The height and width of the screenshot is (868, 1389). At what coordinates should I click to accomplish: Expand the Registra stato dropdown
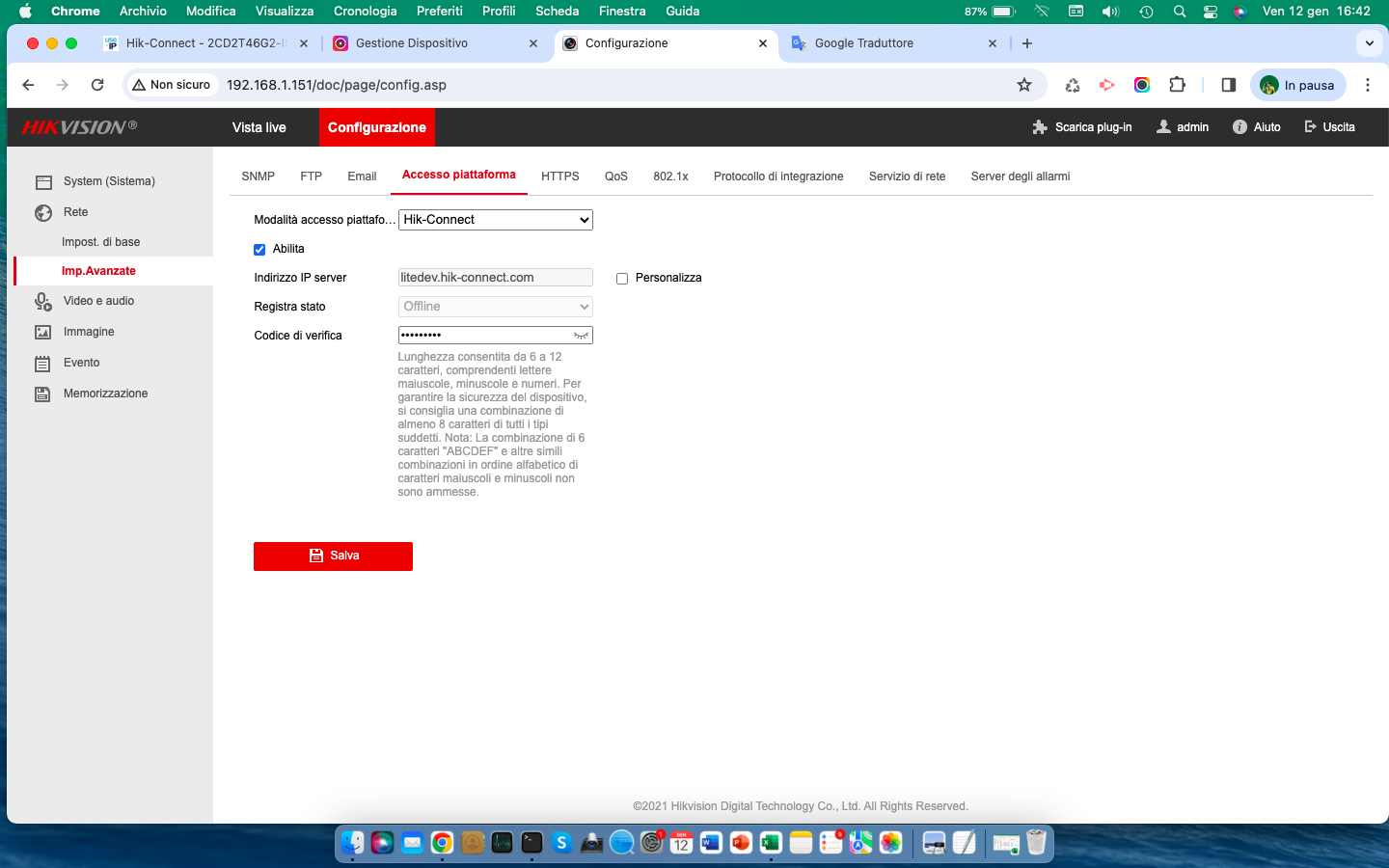[x=495, y=307]
